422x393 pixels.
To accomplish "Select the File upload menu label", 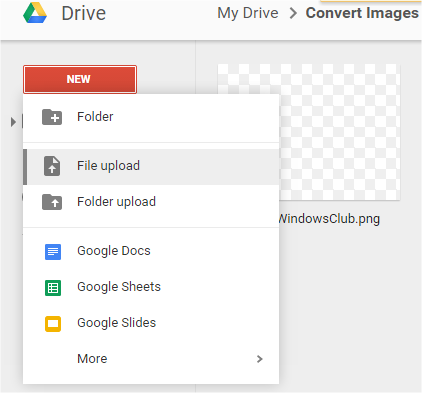I will [x=108, y=166].
